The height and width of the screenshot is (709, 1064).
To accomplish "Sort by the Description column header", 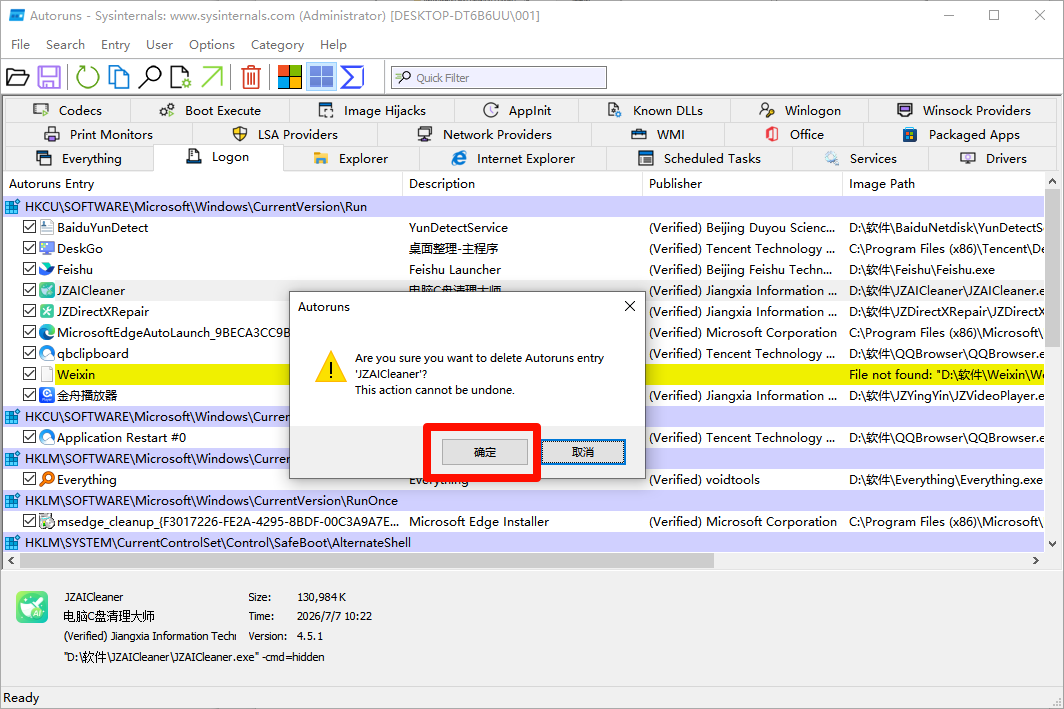I will pyautogui.click(x=522, y=184).
